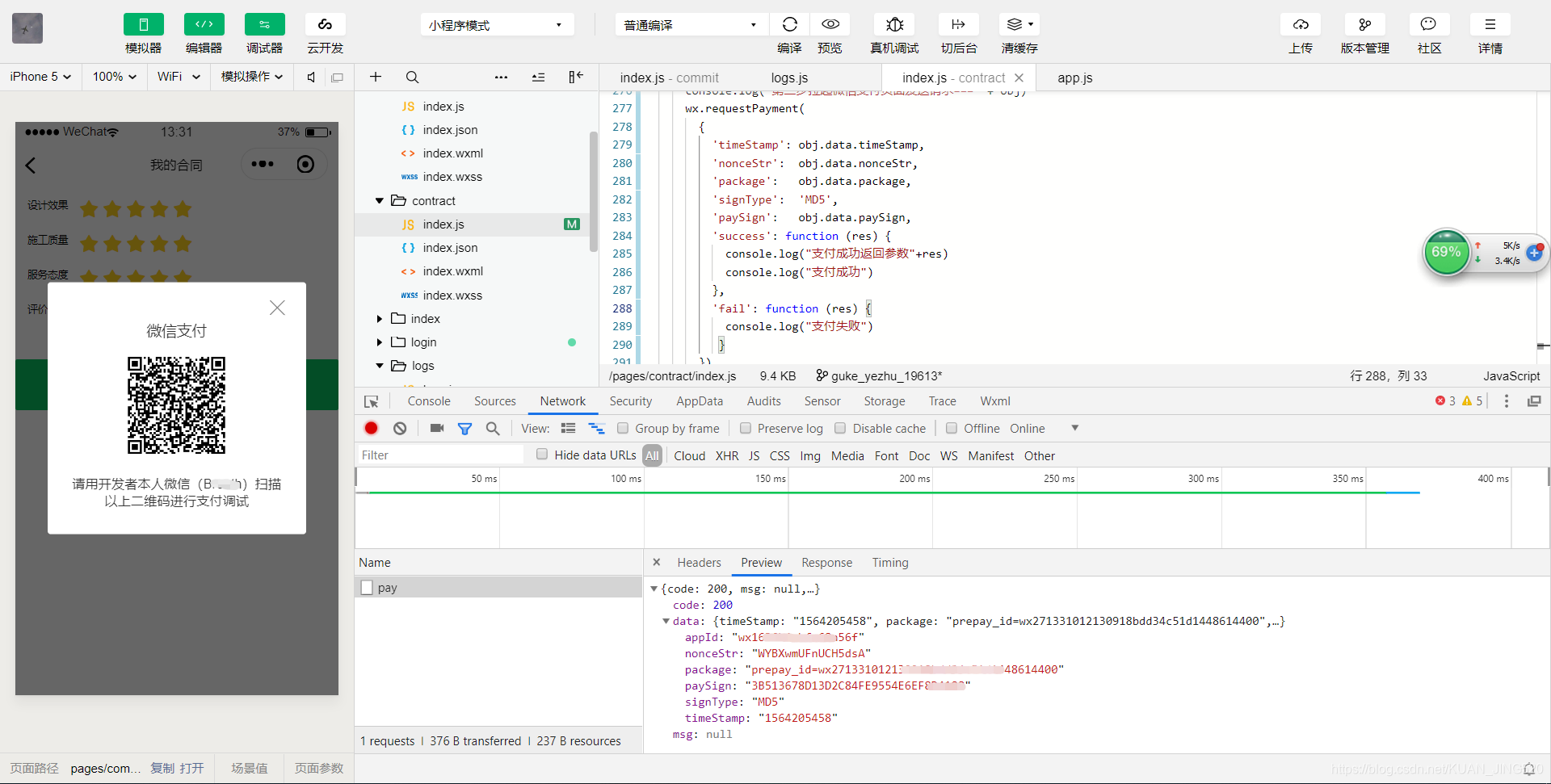Open the community (社区) icon
Viewport: 1551px width, 784px height.
point(1428,24)
